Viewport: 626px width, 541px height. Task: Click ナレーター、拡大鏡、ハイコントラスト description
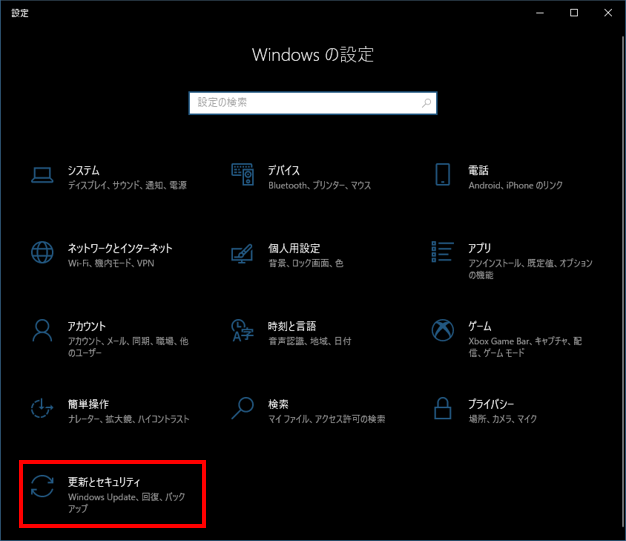(x=129, y=419)
